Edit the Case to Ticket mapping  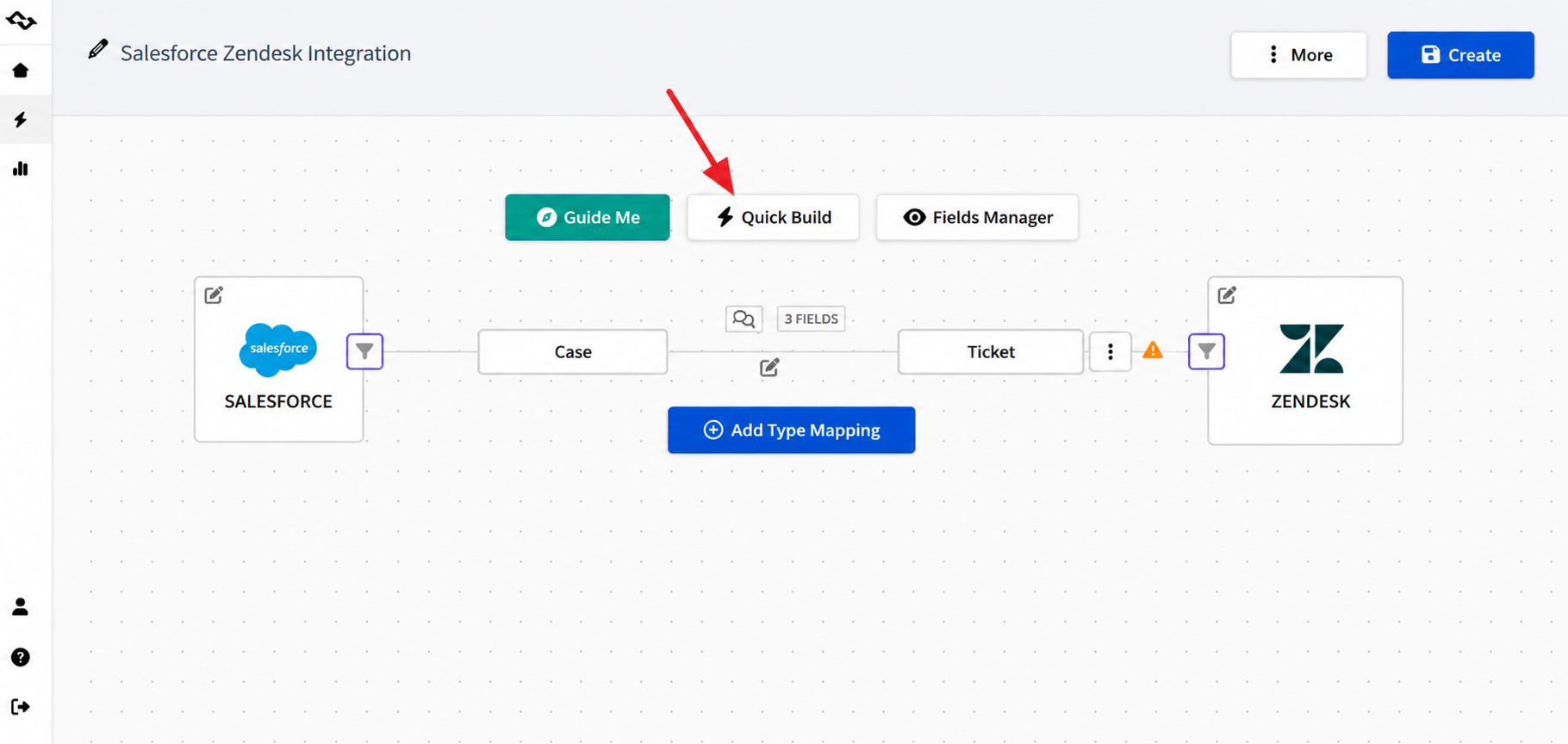[769, 368]
